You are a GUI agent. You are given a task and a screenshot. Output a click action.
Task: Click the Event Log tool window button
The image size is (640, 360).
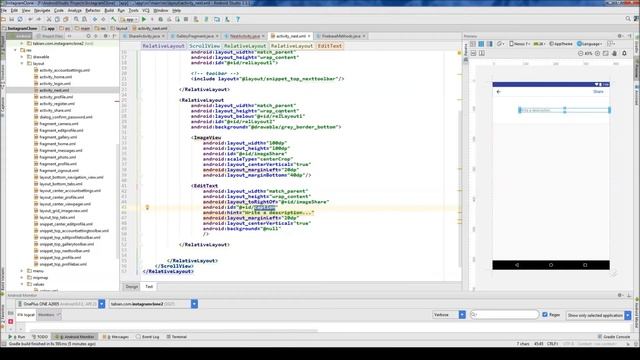click(x=148, y=337)
